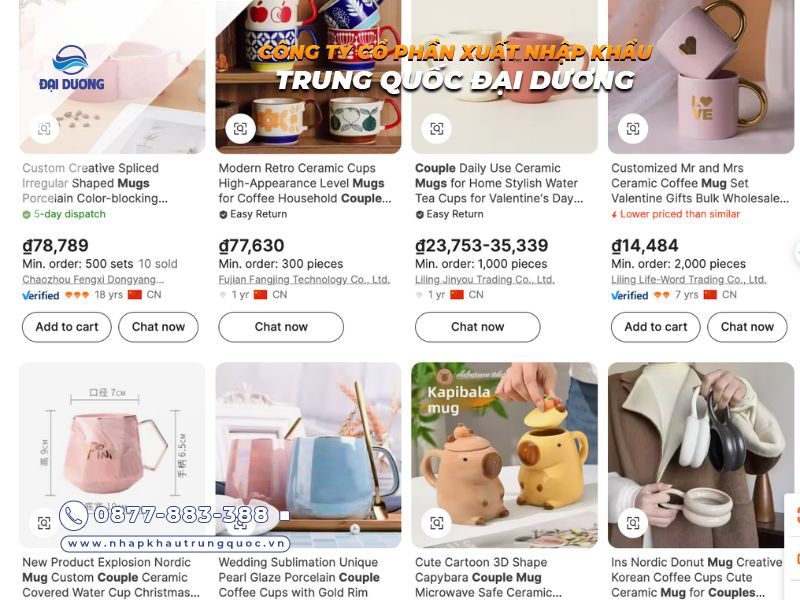Click the Verified badge for Liling Life-Word Trading

(x=630, y=295)
